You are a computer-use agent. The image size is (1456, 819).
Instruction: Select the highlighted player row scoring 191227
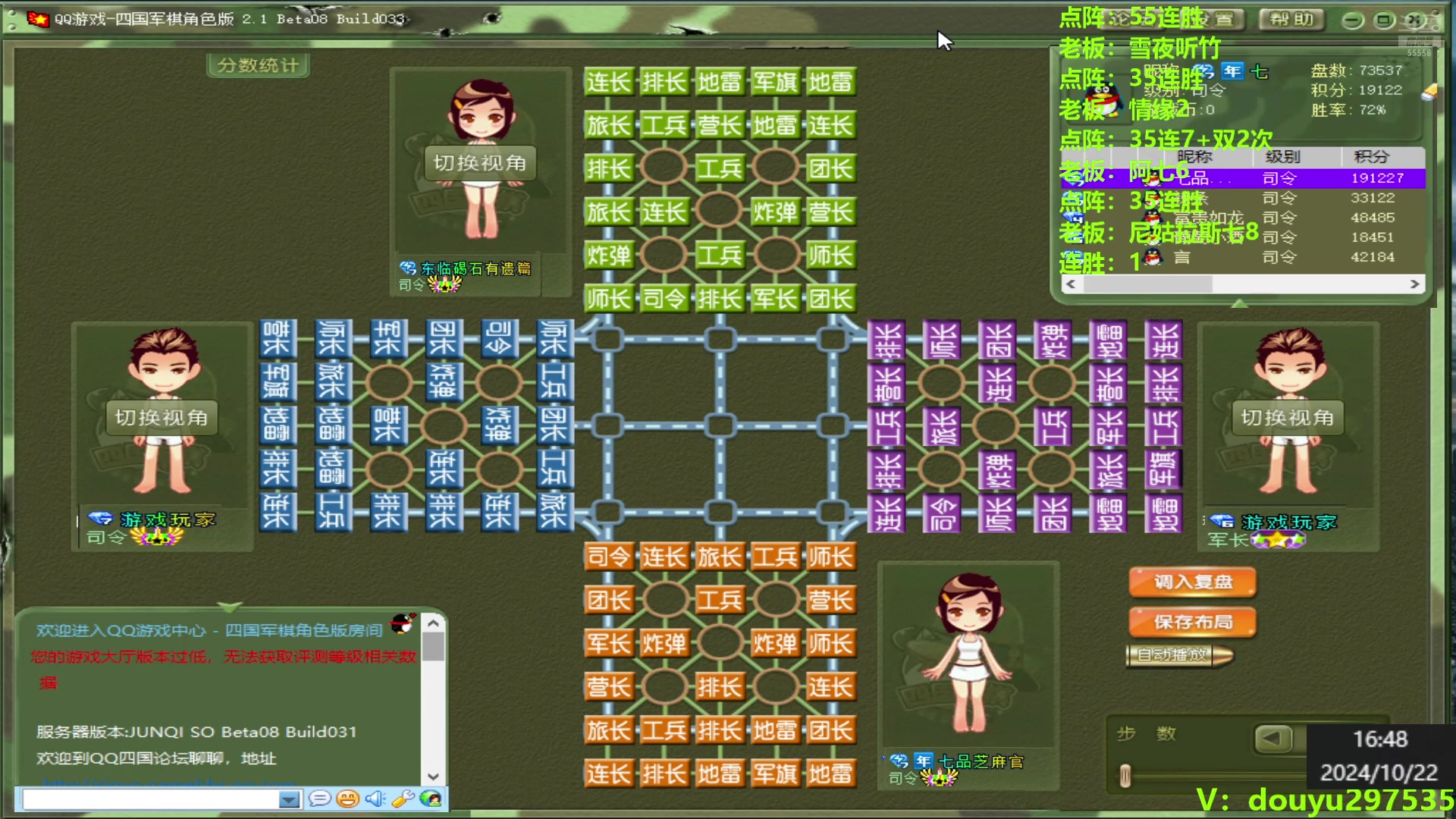[x=1243, y=178]
